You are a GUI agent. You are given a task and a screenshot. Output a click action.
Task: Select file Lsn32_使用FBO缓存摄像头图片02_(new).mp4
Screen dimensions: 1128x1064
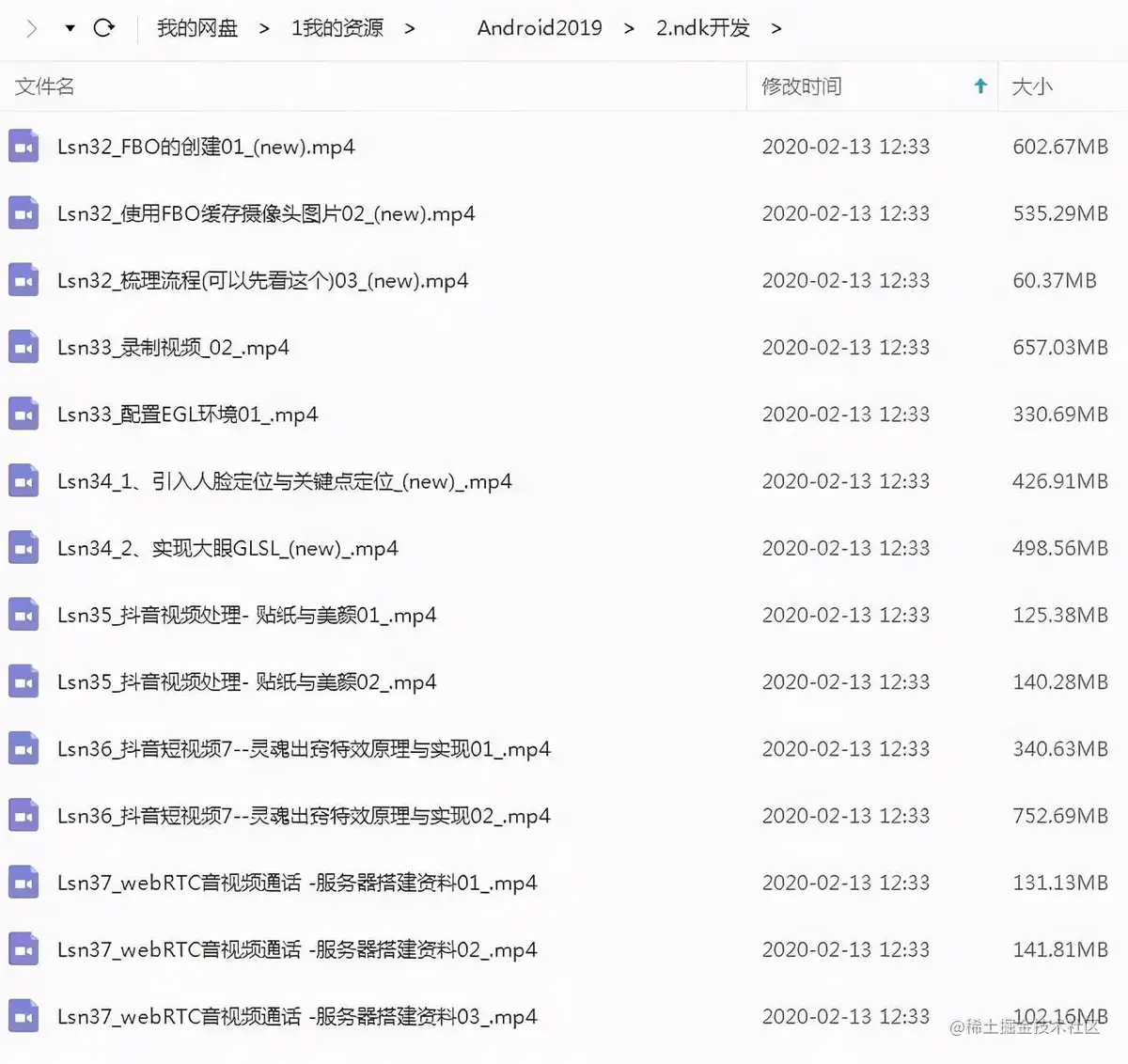click(x=266, y=213)
